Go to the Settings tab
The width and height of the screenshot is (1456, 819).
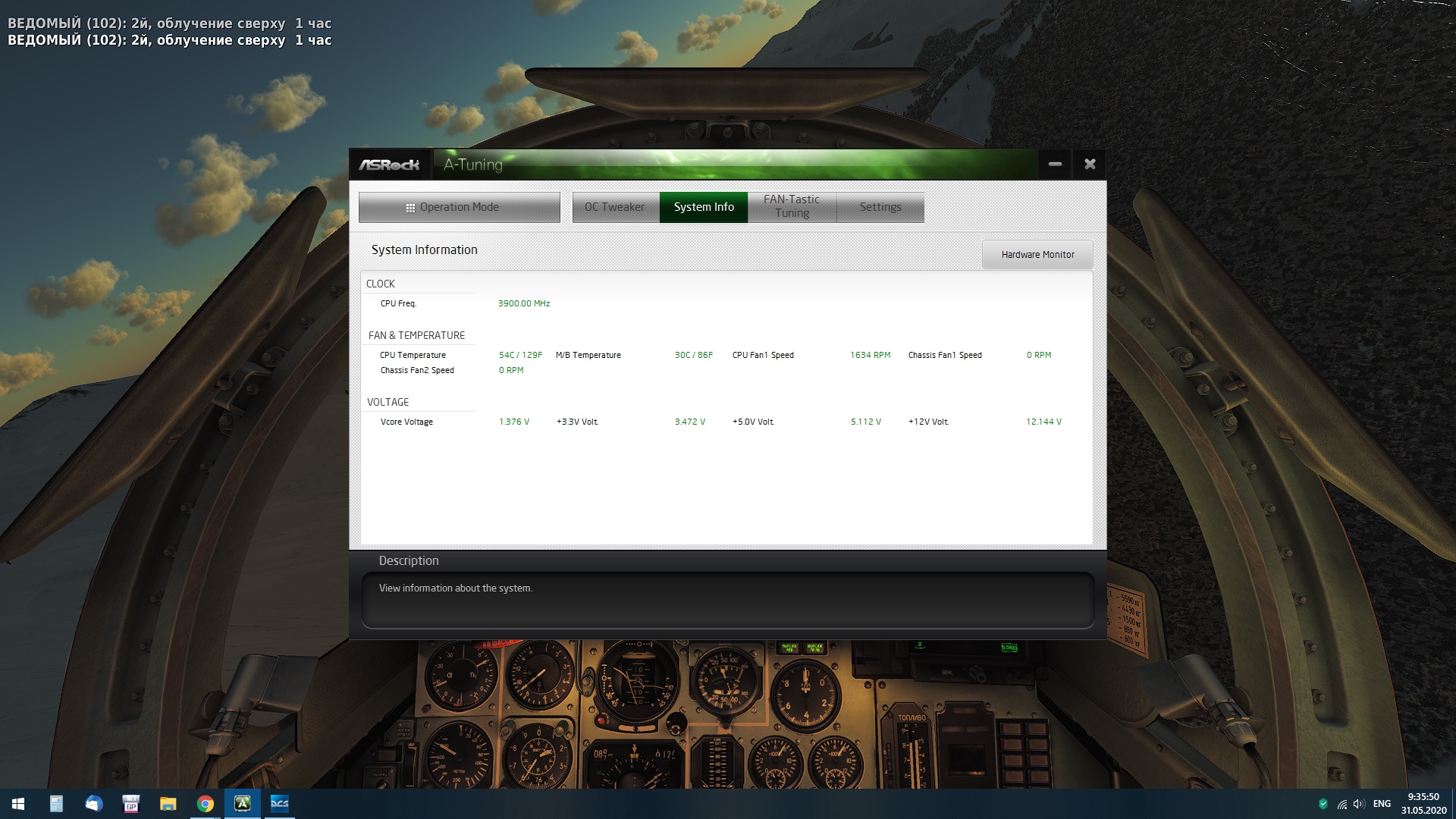coord(880,207)
